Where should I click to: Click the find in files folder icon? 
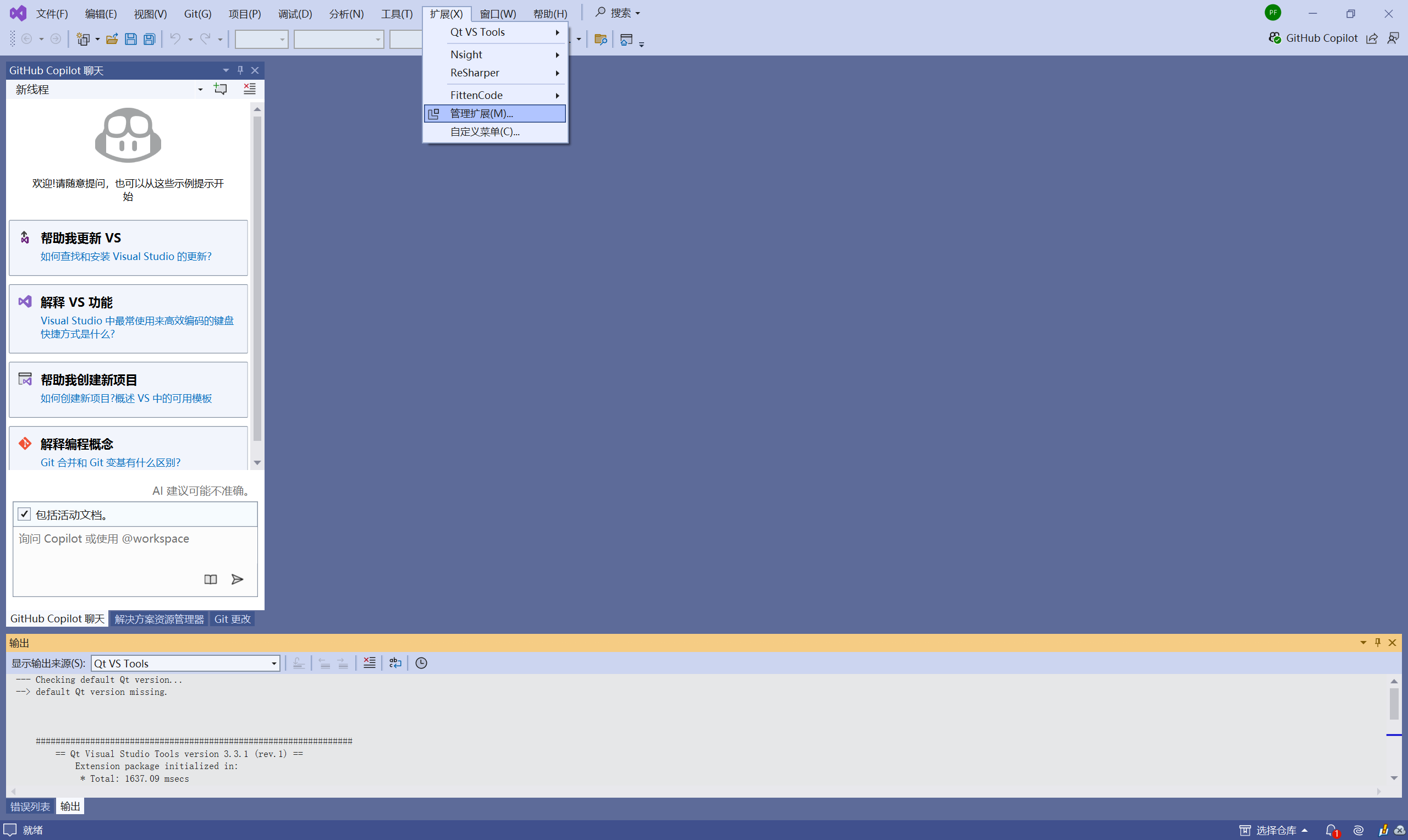coord(601,39)
